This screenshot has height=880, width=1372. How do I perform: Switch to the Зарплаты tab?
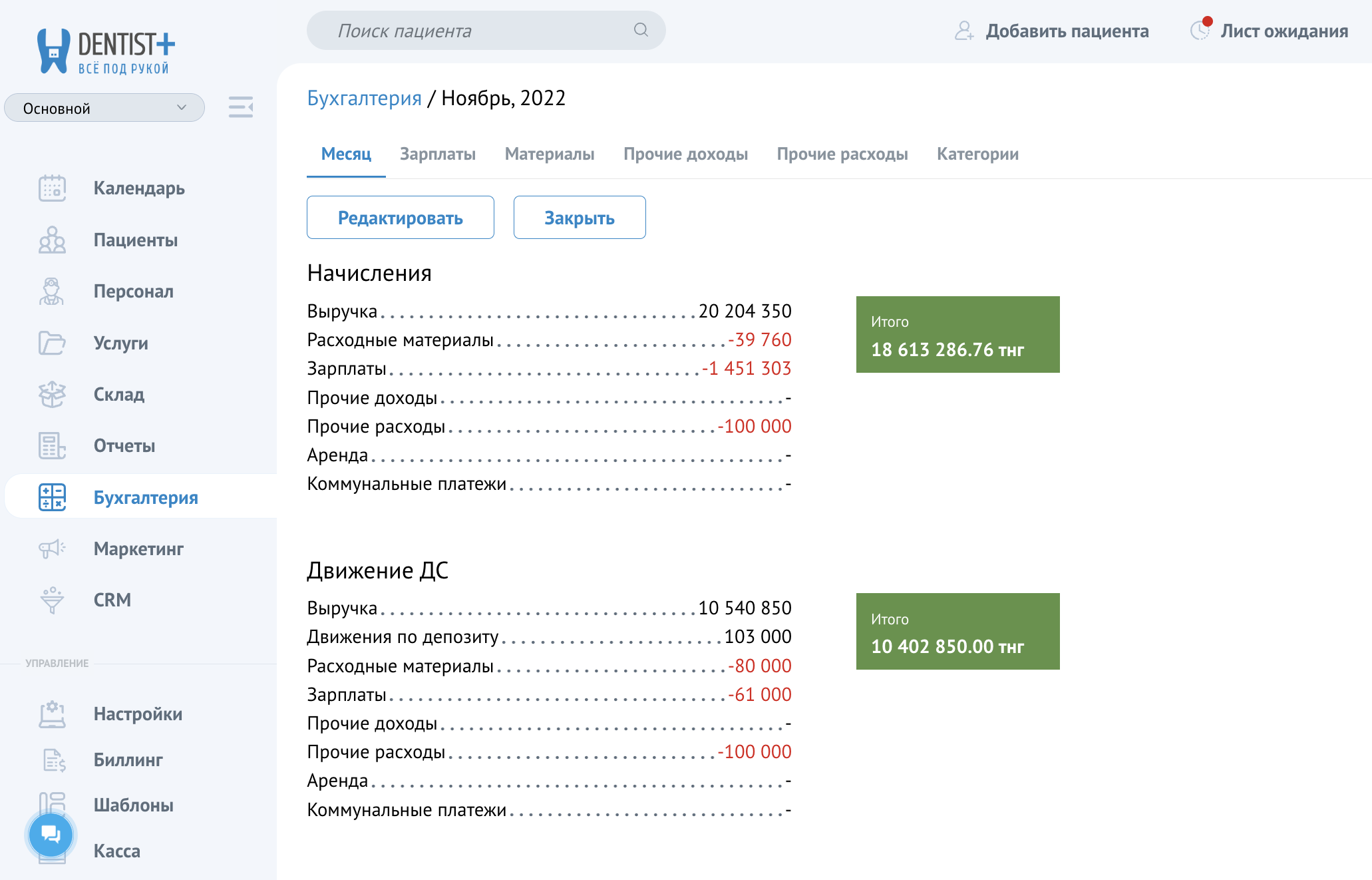tap(438, 154)
